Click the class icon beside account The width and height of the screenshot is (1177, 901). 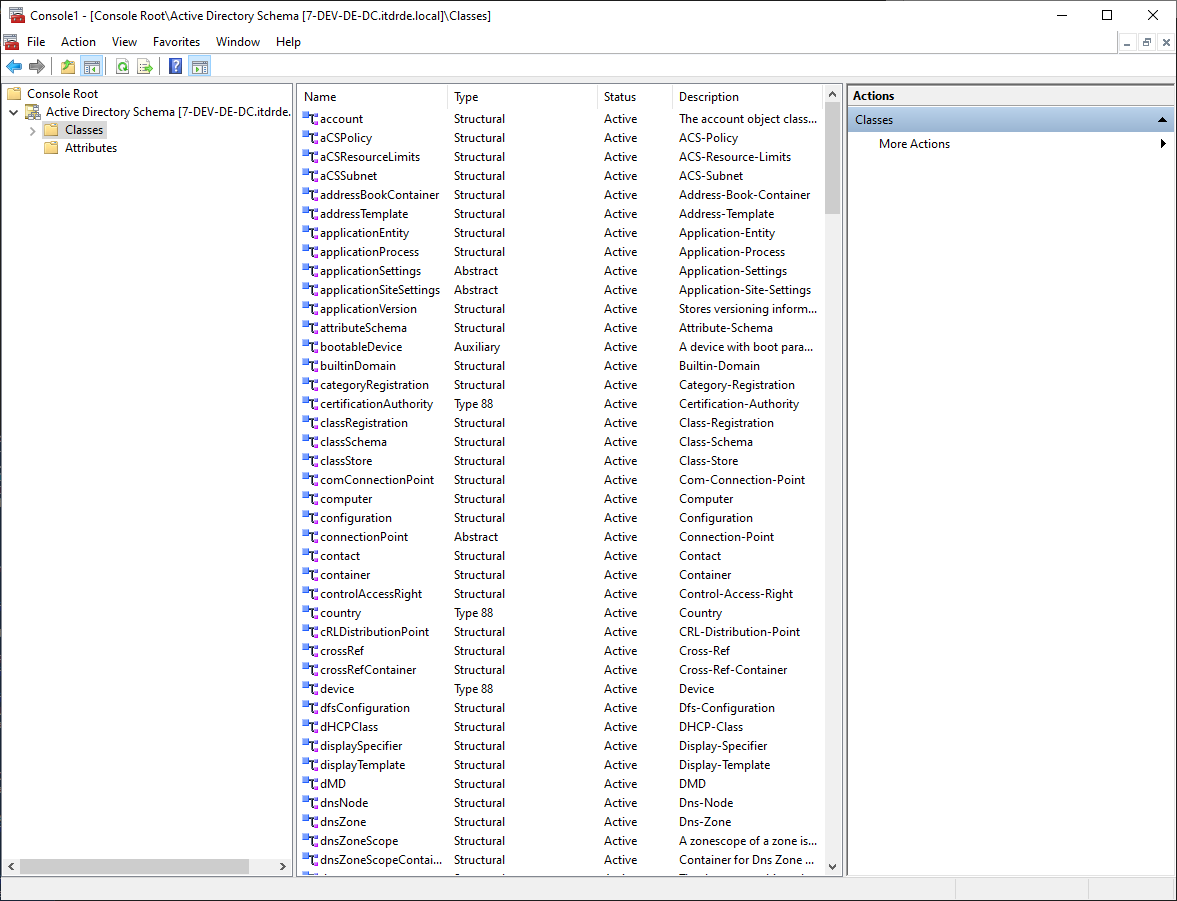pyautogui.click(x=311, y=119)
